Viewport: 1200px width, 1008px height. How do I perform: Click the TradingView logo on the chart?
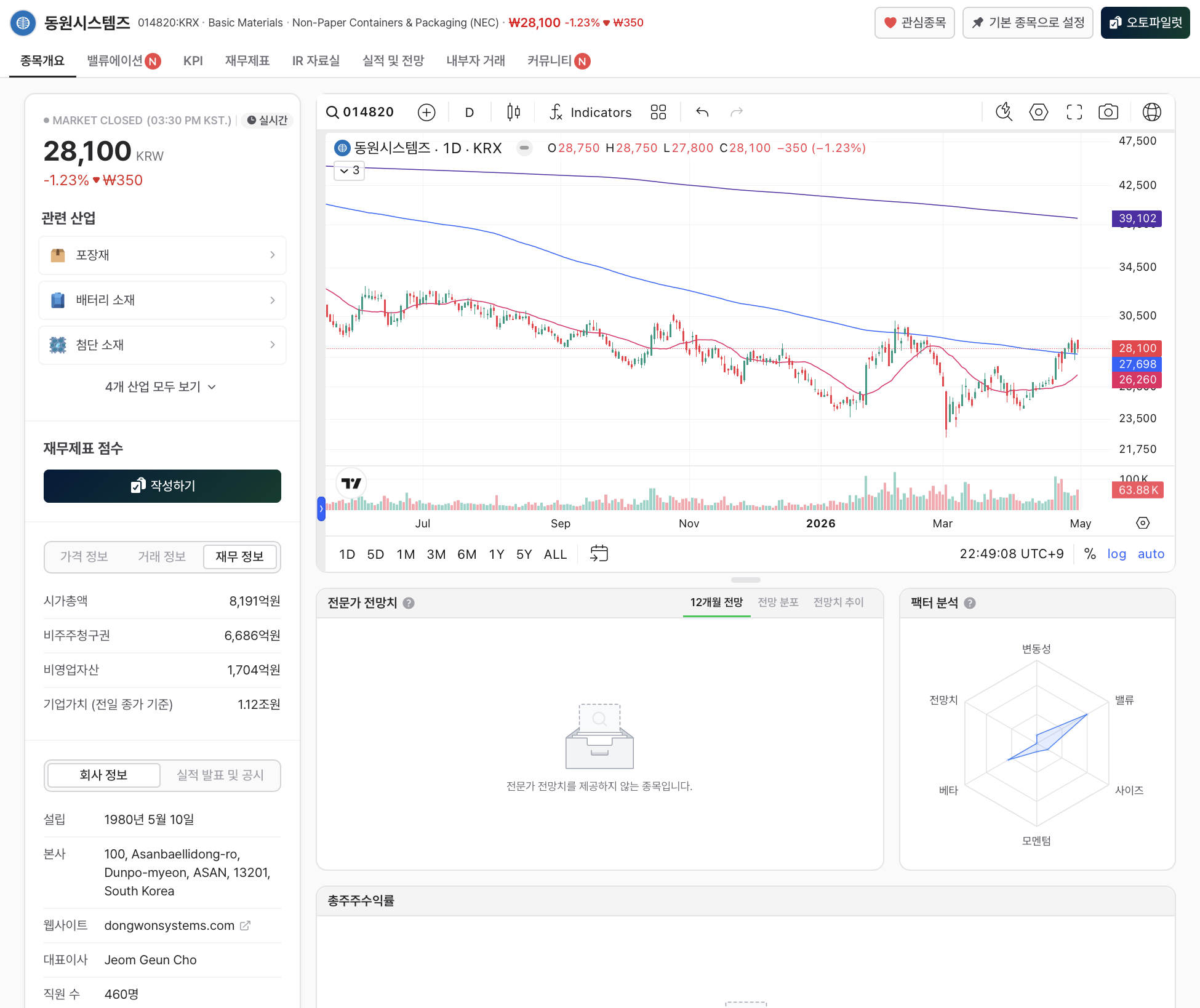coord(351,484)
